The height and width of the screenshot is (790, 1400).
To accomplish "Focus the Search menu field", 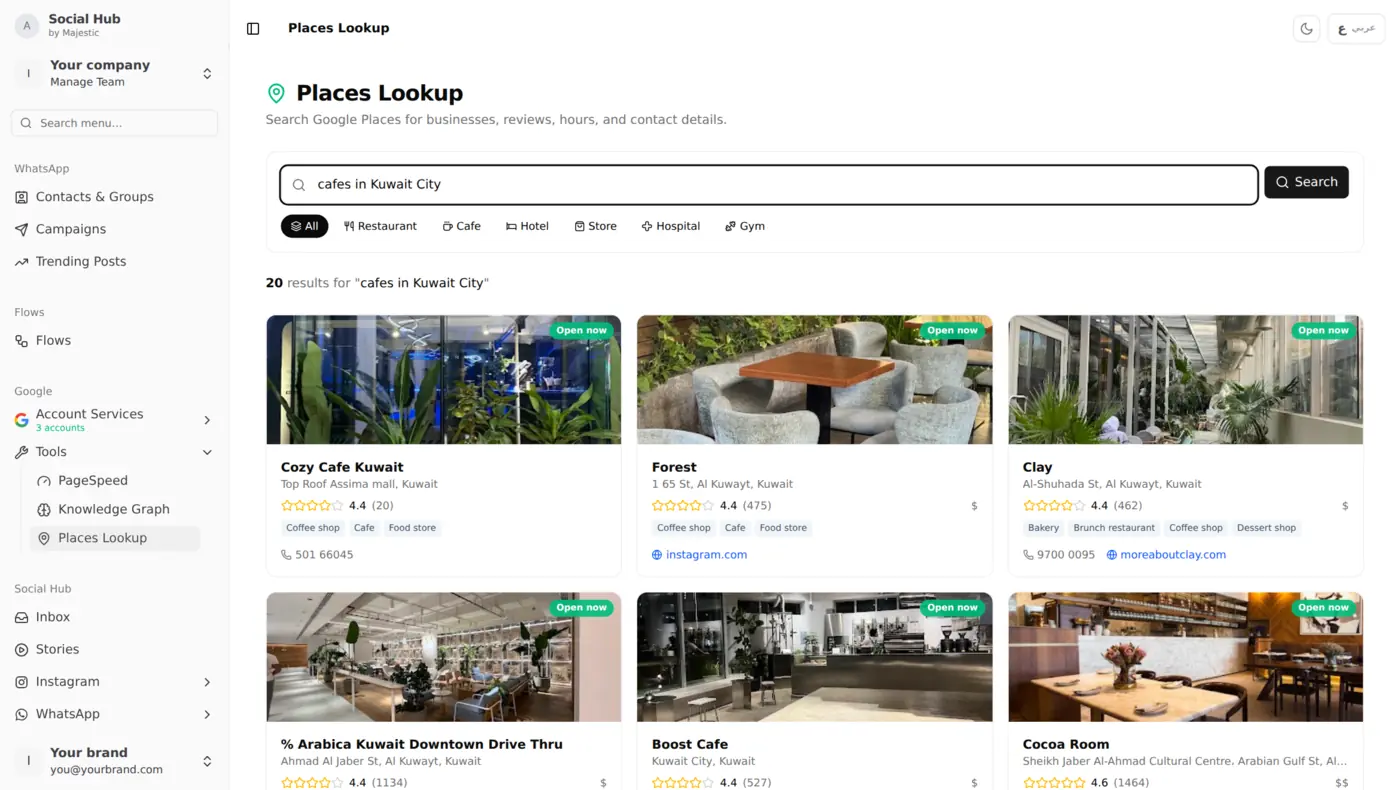I will tap(115, 123).
